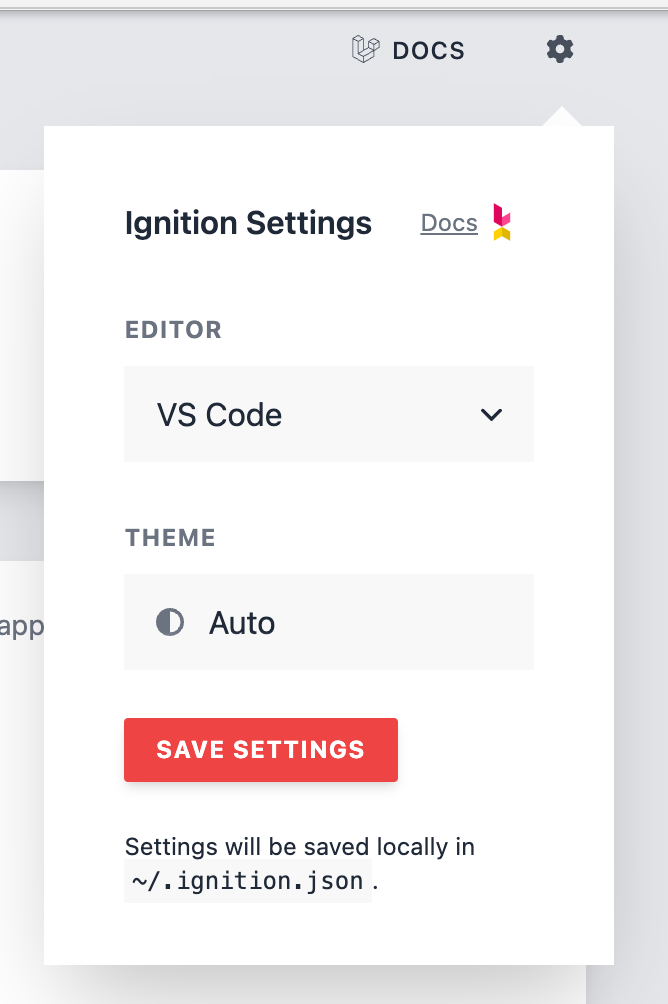The height and width of the screenshot is (1004, 668).
Task: Click the Ignition Settings heading
Action: [x=248, y=223]
